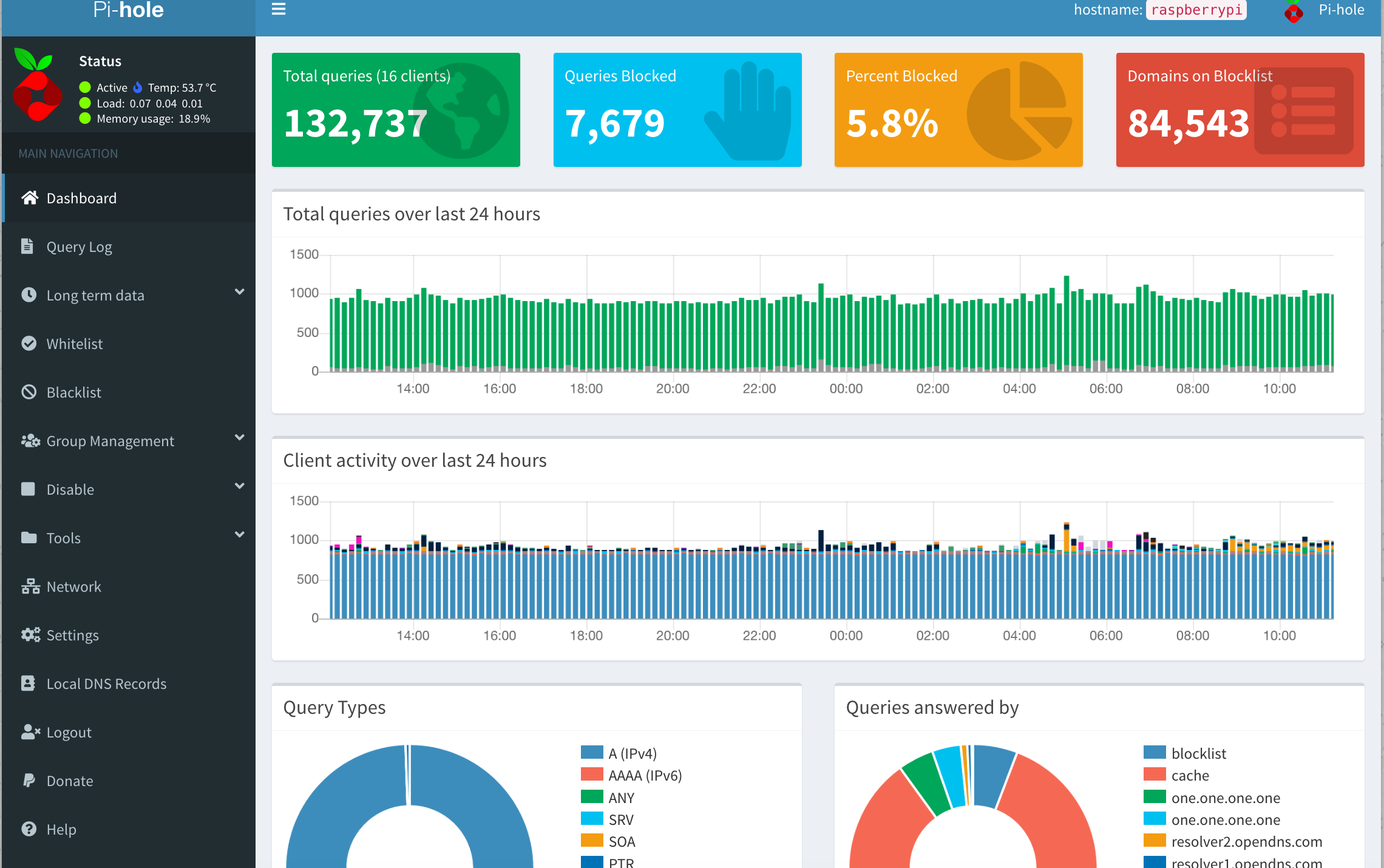Click the list icon in Domains on Blocklist box

1304,110
